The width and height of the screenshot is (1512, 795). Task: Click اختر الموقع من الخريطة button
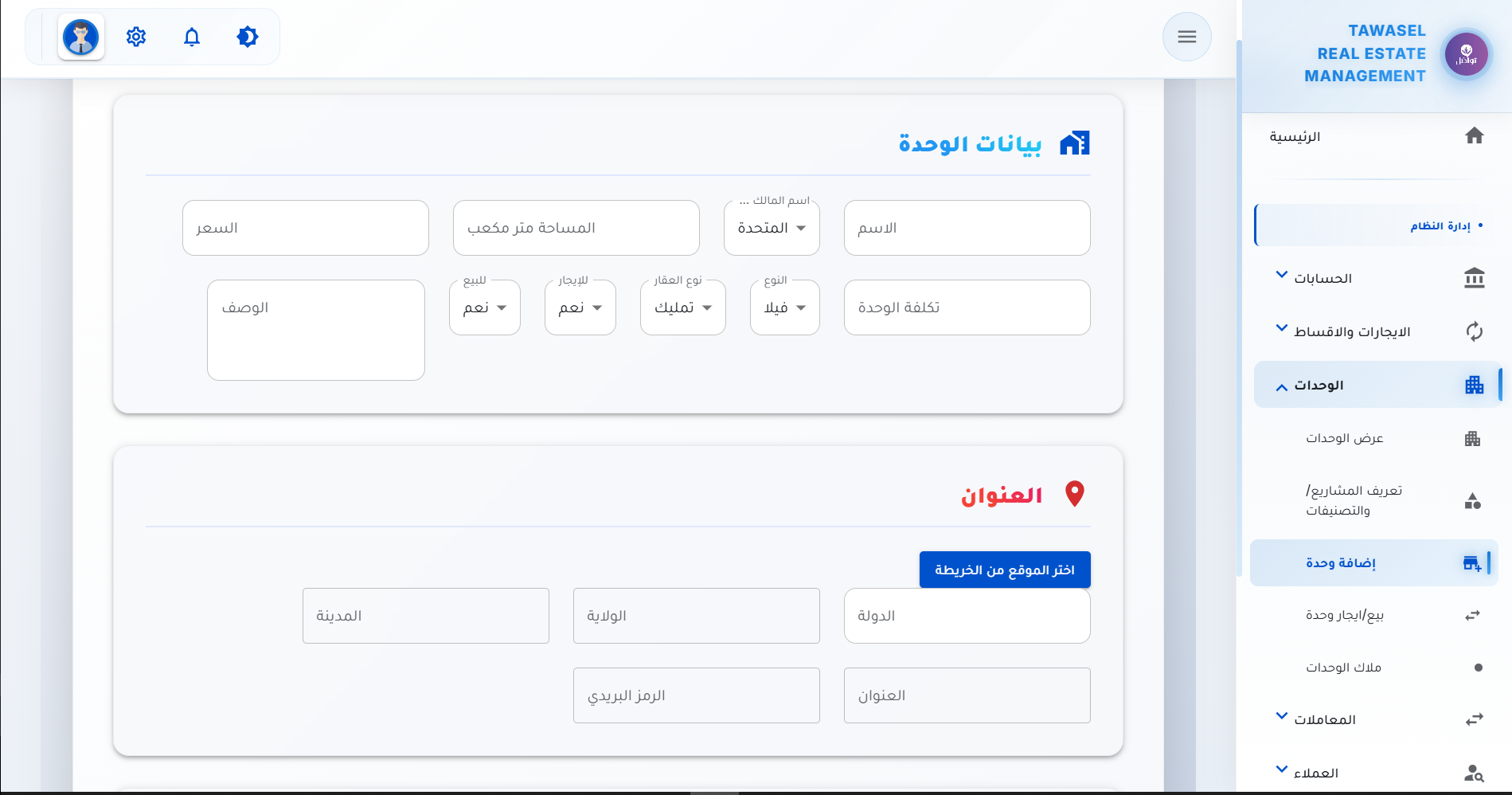click(x=1005, y=570)
